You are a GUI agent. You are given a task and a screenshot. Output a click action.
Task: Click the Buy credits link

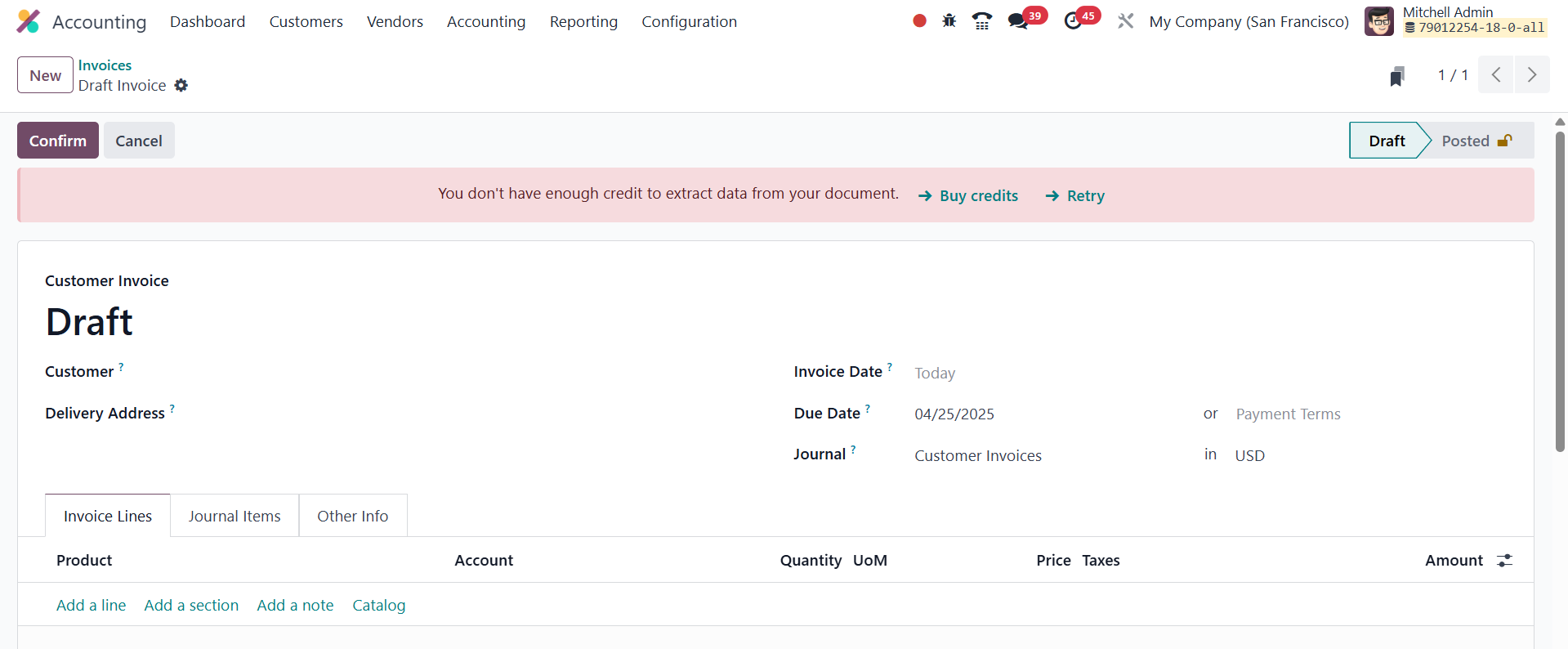968,196
